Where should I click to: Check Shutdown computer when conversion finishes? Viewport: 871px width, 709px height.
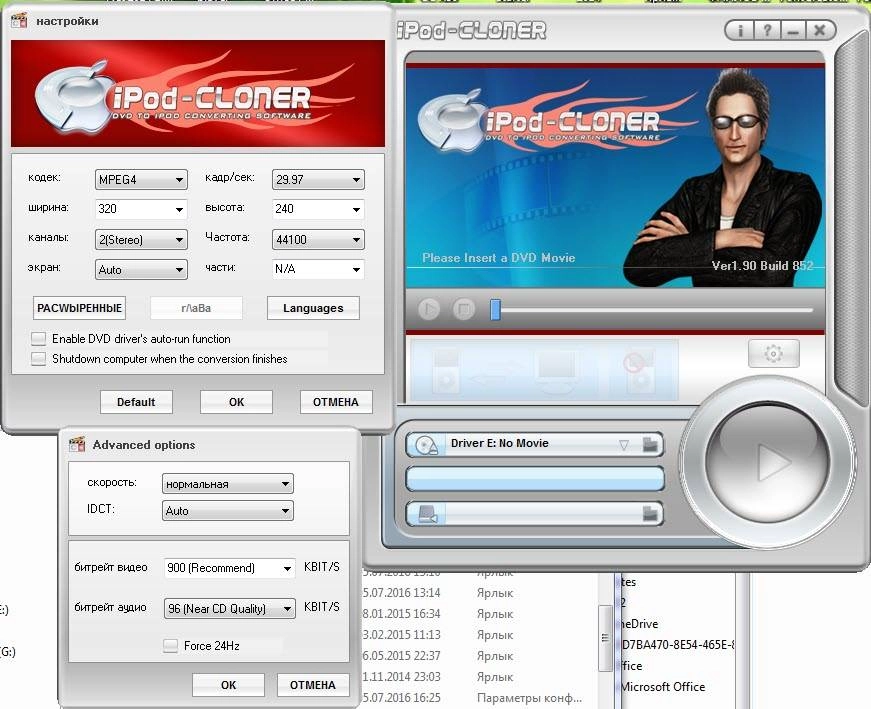(38, 359)
